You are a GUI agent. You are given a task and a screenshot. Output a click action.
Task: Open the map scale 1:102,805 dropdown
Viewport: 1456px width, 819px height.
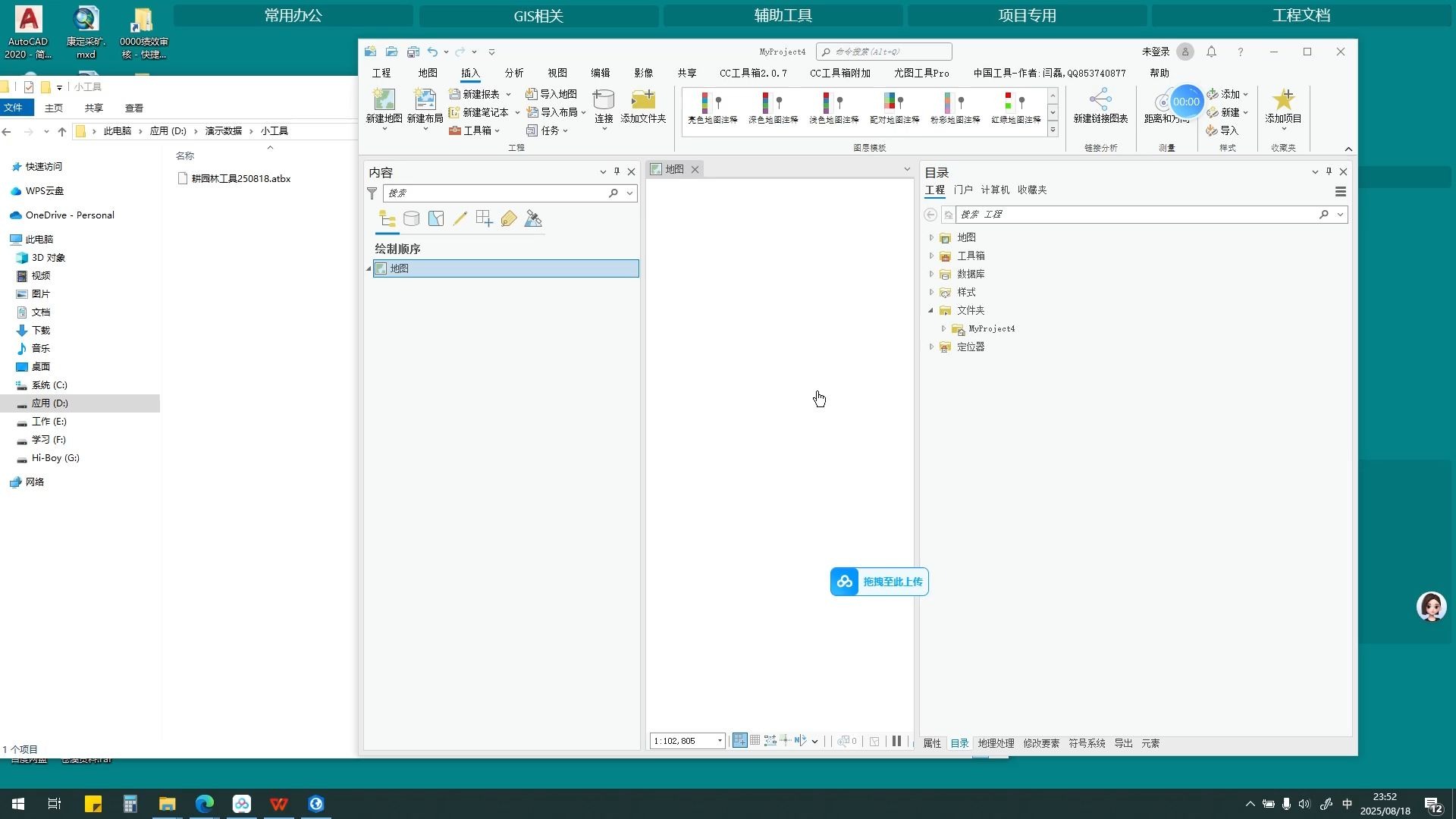click(720, 741)
